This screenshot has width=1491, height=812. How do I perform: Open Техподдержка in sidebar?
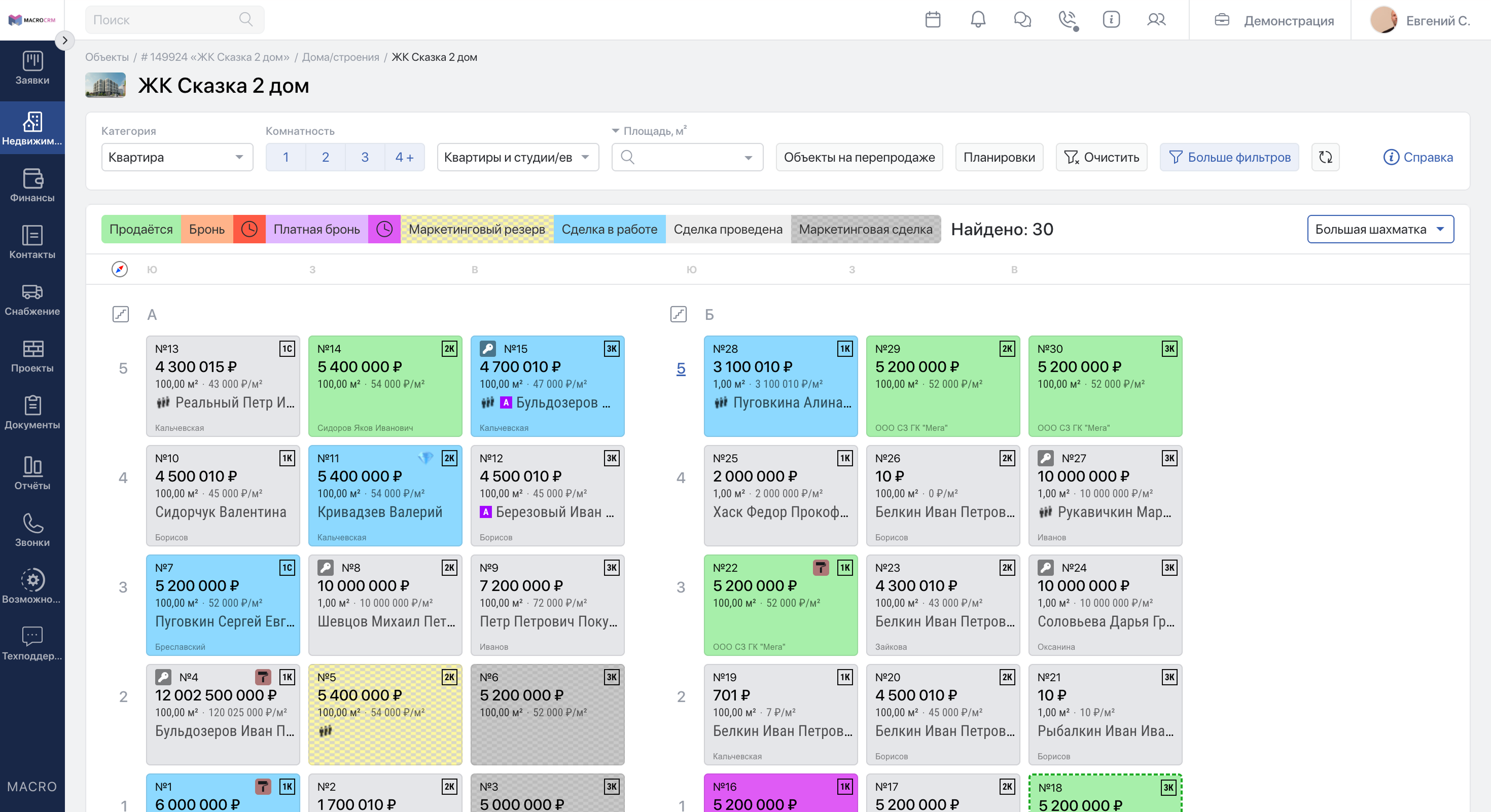[32, 643]
